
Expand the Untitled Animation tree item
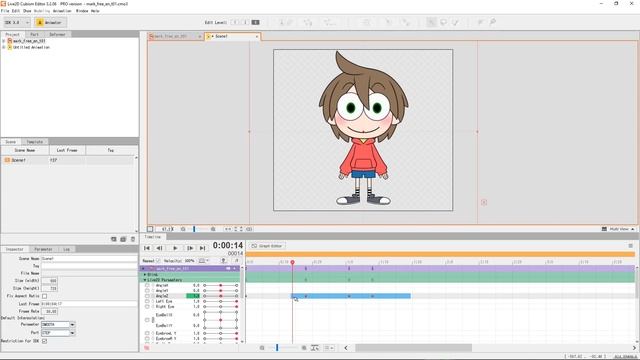pos(4,47)
